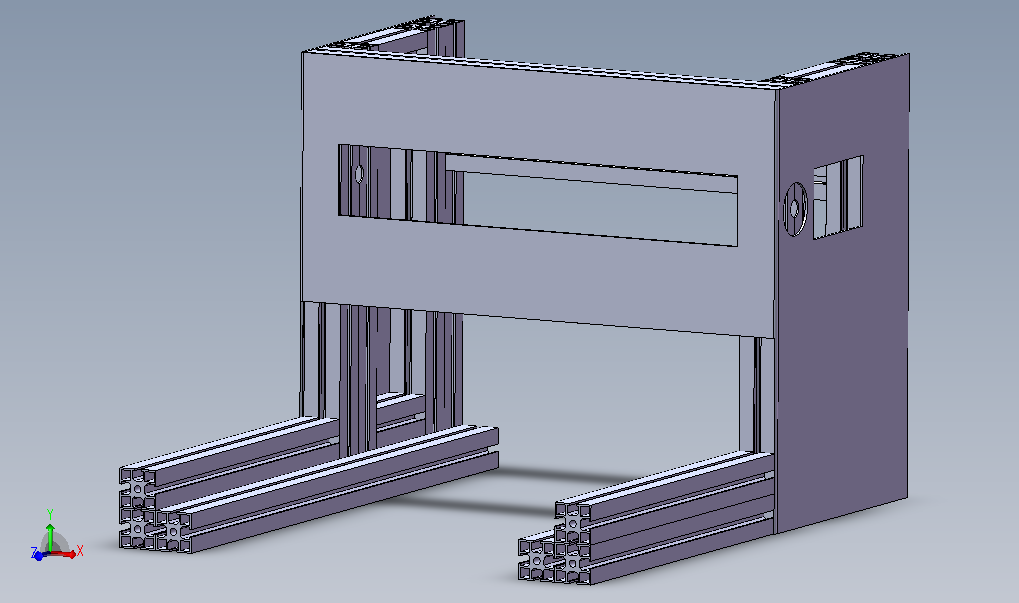Select the dark right side panel face
Viewport: 1019px width, 603px height.
coord(850,350)
